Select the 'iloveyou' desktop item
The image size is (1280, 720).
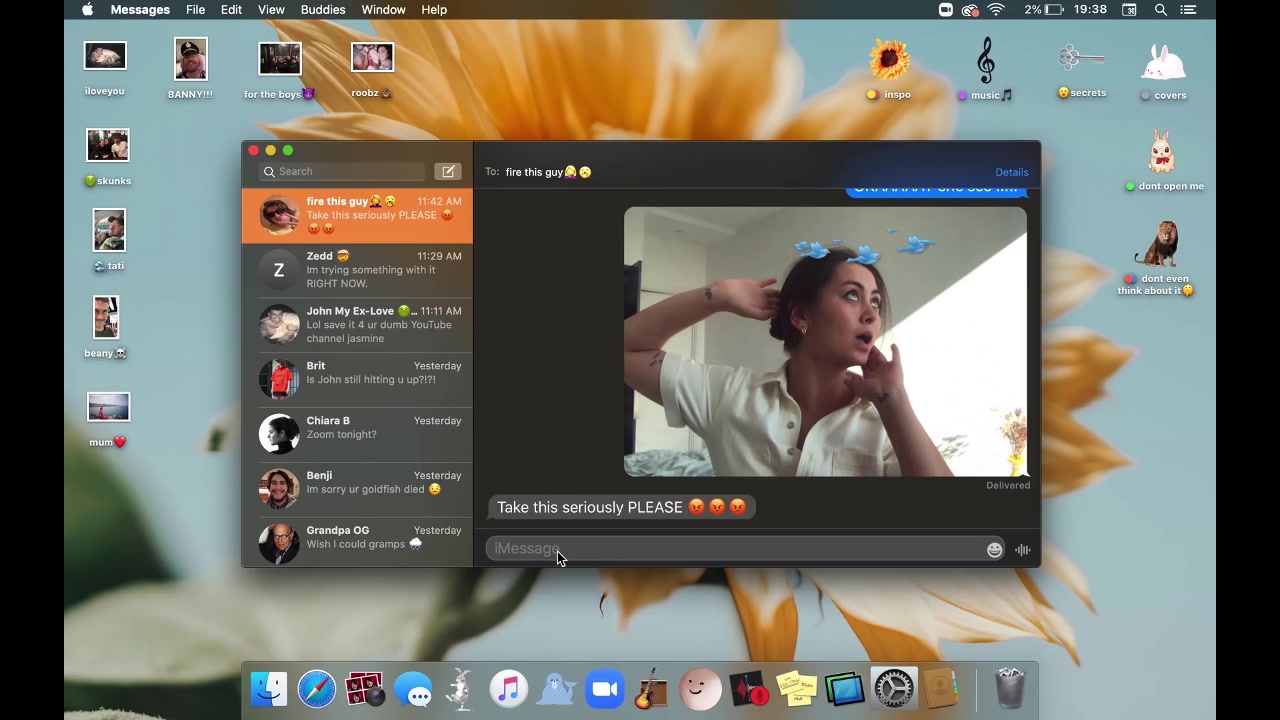105,68
